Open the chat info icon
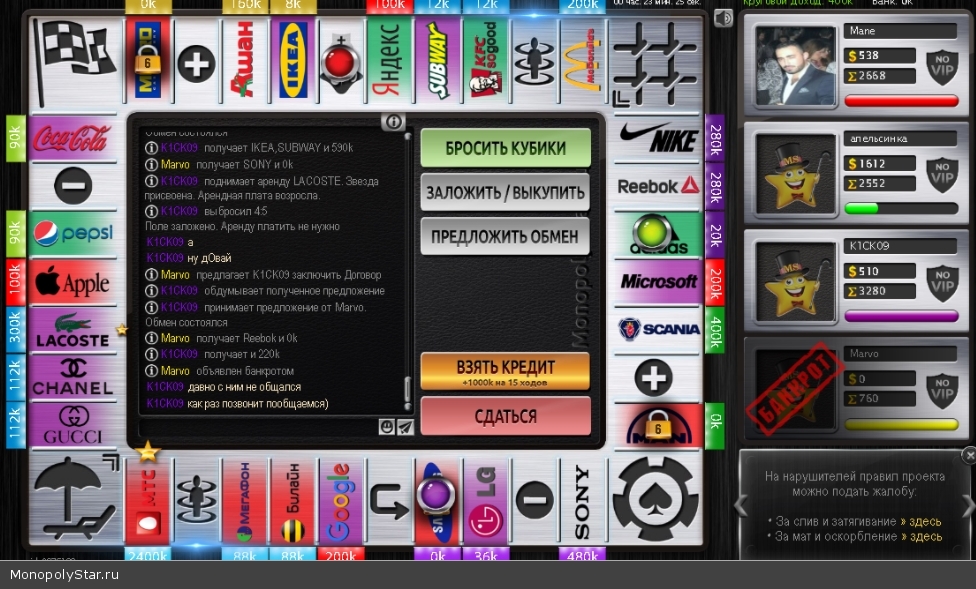Image resolution: width=976 pixels, height=589 pixels. (x=393, y=122)
